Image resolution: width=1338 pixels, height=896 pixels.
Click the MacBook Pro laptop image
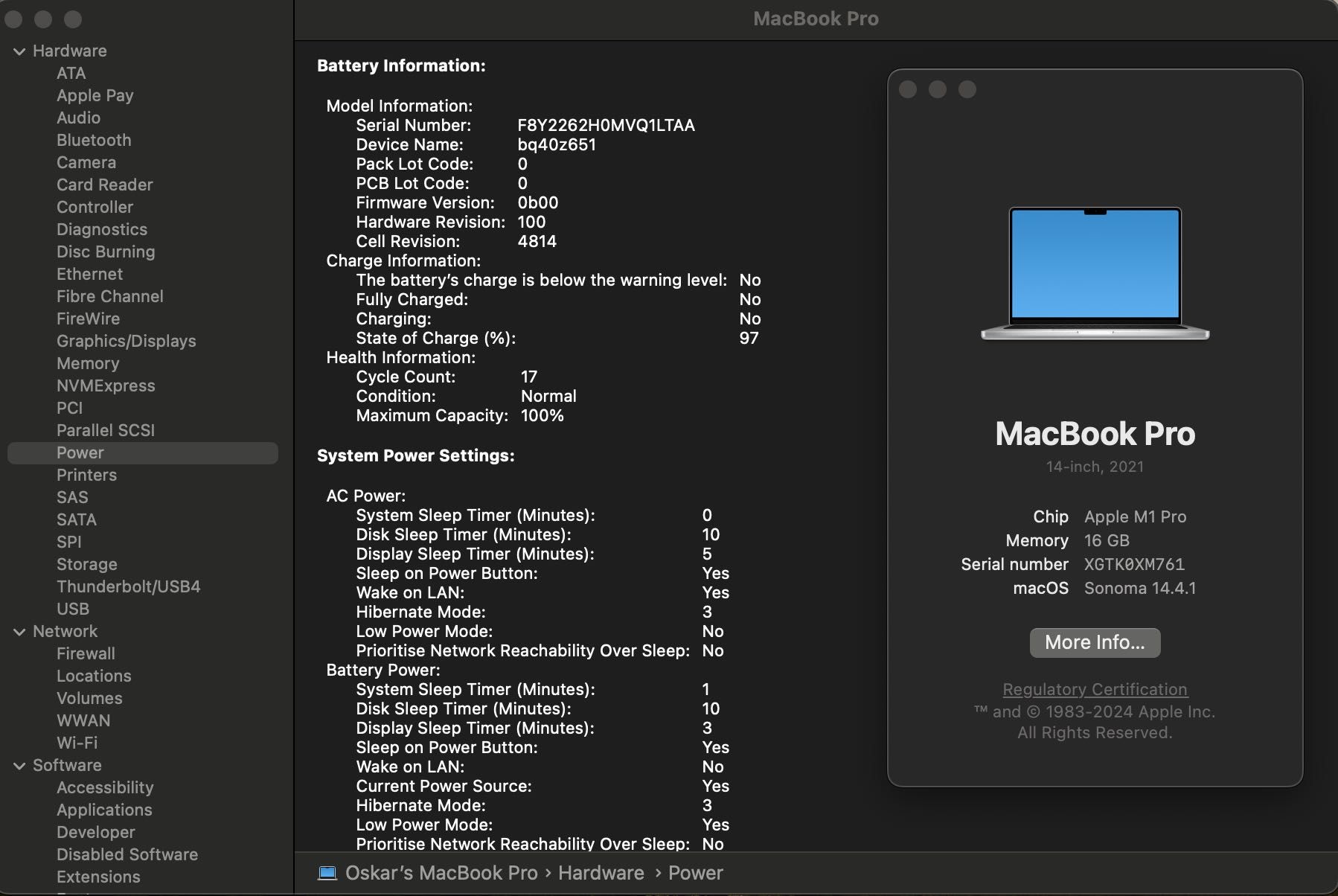[1095, 273]
